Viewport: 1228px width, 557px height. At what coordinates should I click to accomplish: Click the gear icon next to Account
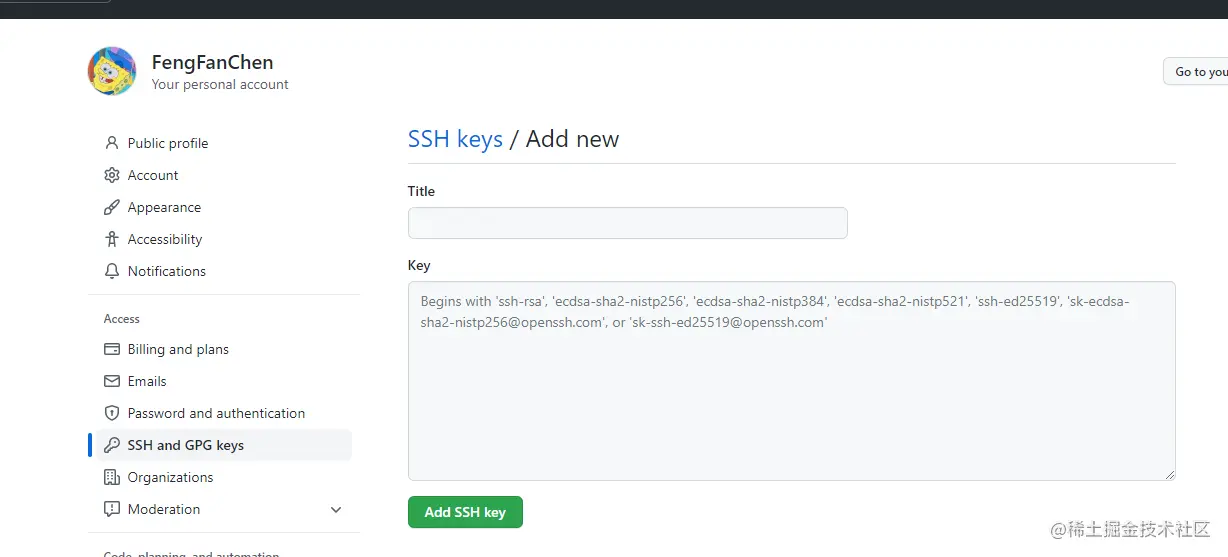click(112, 175)
